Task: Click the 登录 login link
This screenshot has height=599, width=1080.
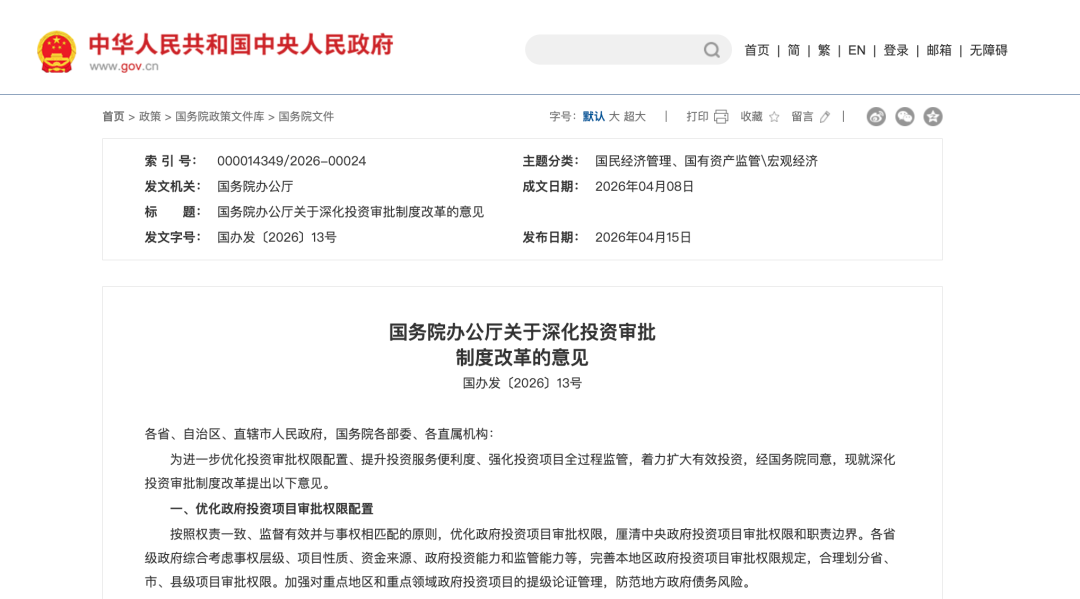Action: coord(896,50)
